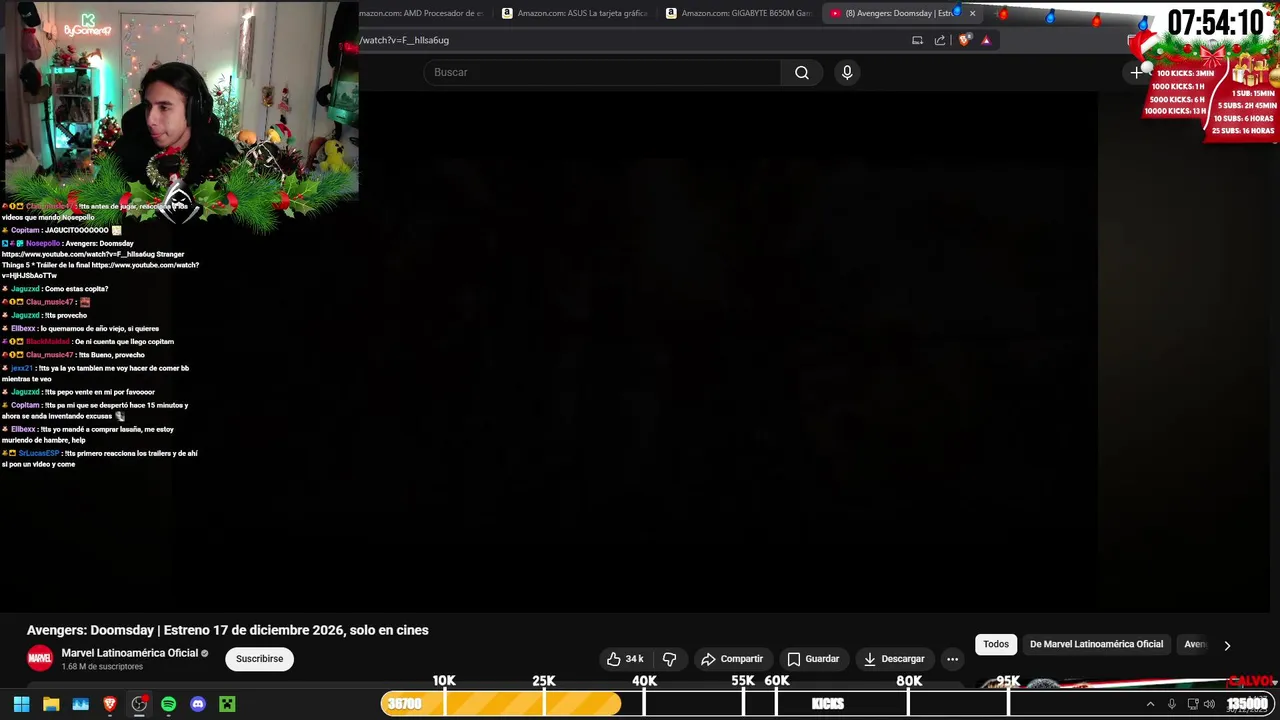Like the video with thumbs up
Screen dimensions: 1280x720
(x=626, y=659)
